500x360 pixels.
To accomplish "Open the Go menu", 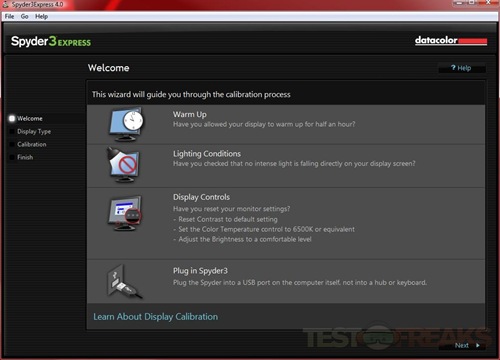I will tap(24, 16).
